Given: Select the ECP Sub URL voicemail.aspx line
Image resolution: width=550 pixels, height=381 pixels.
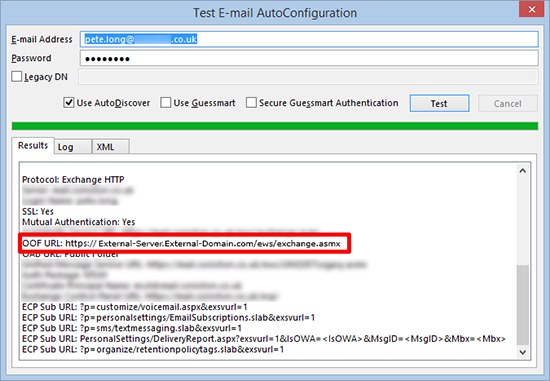Looking at the screenshot, I should 135,307.
